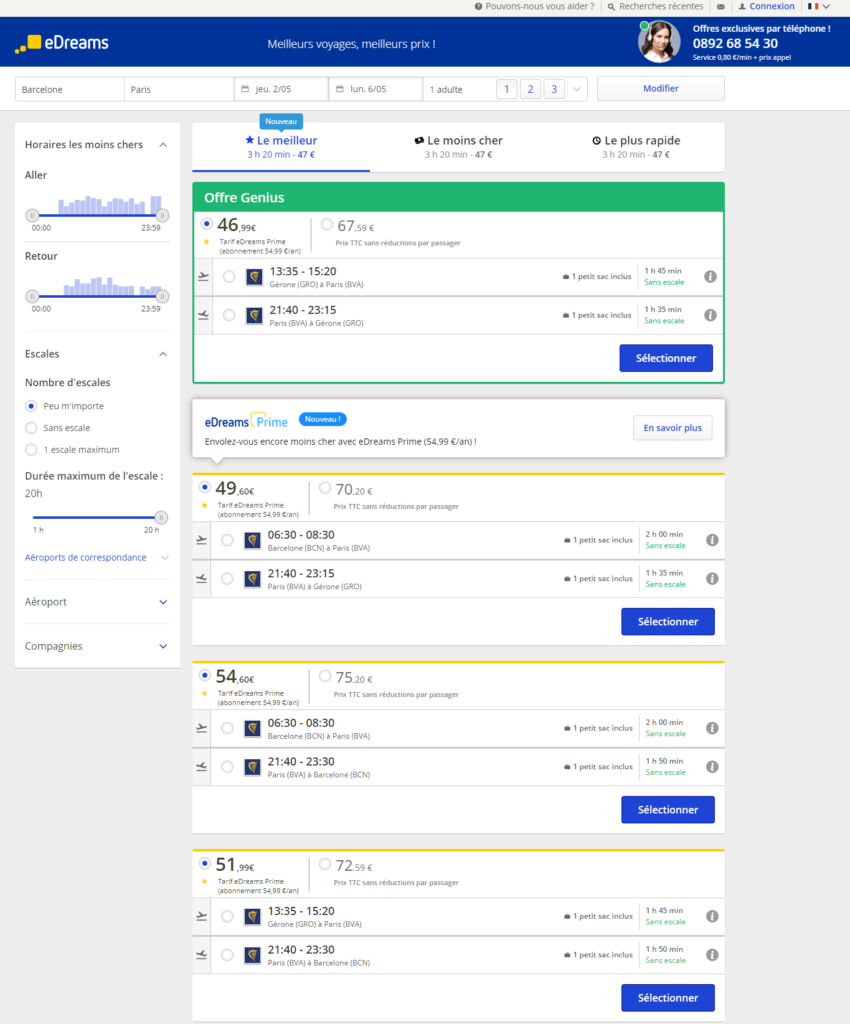Image resolution: width=850 pixels, height=1024 pixels.
Task: Click 'En savoir plus' about eDreams Prime
Action: click(x=672, y=428)
